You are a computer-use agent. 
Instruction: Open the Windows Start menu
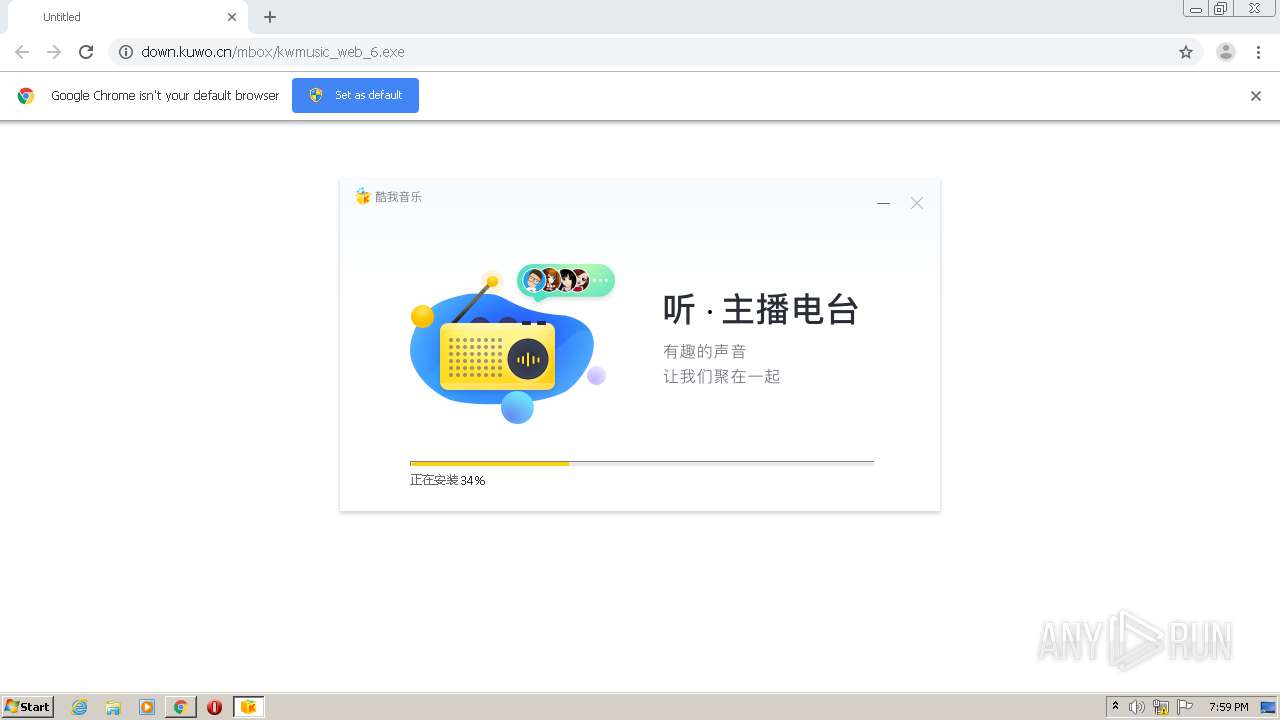coord(28,707)
